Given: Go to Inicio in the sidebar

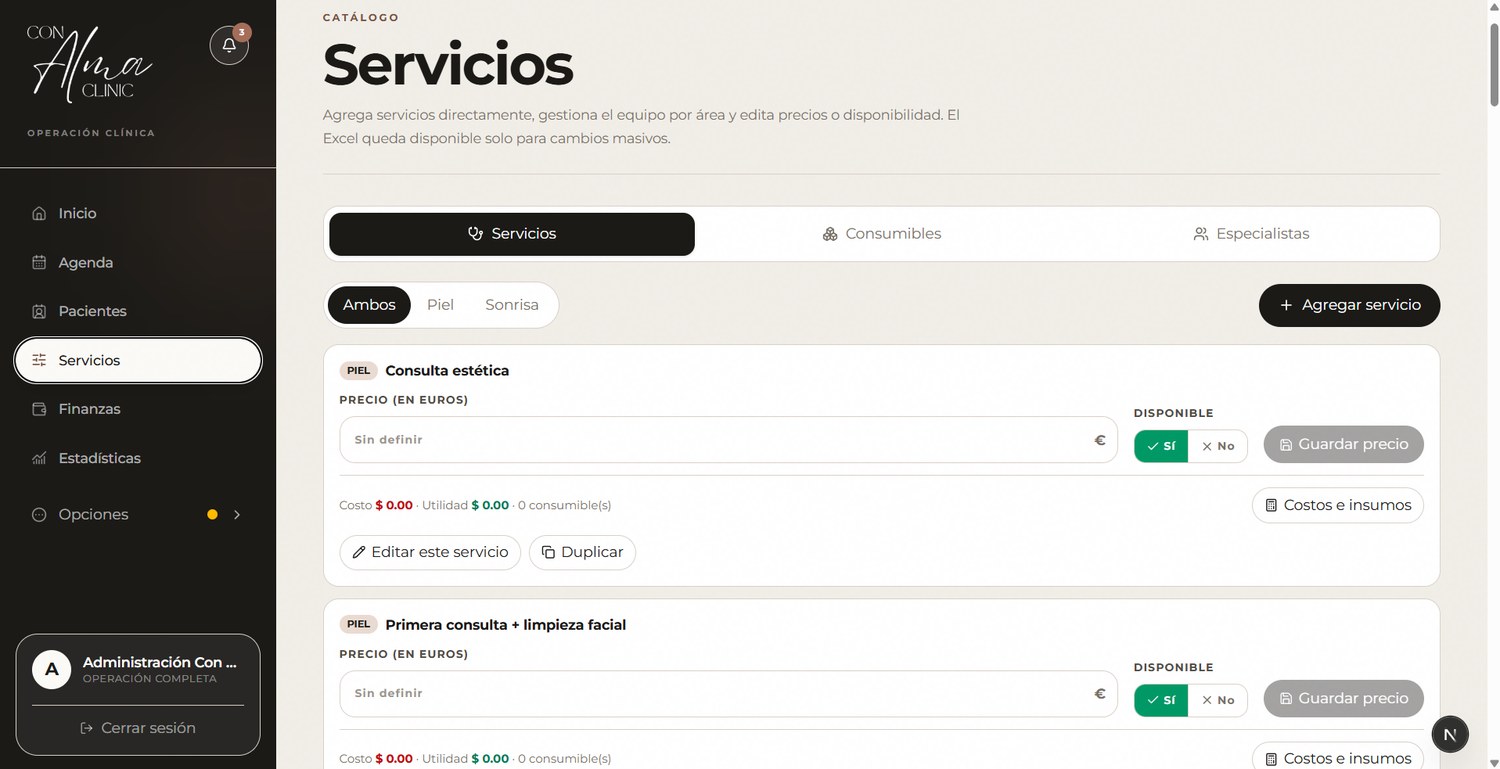Looking at the screenshot, I should [x=138, y=213].
